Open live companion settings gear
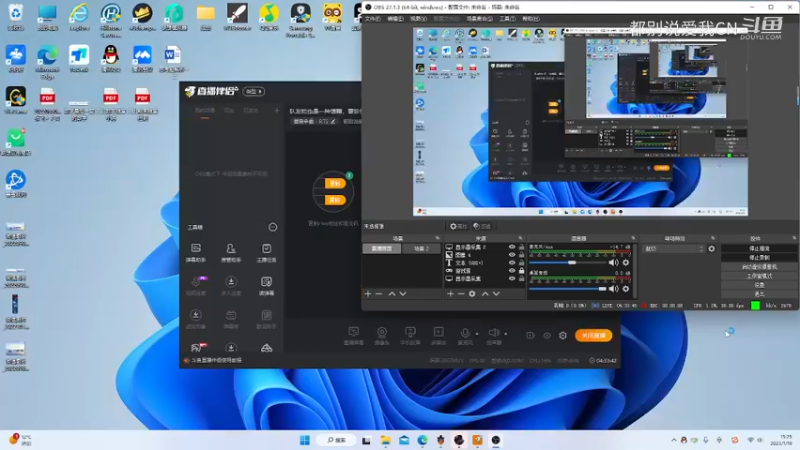The image size is (800, 450). [563, 336]
